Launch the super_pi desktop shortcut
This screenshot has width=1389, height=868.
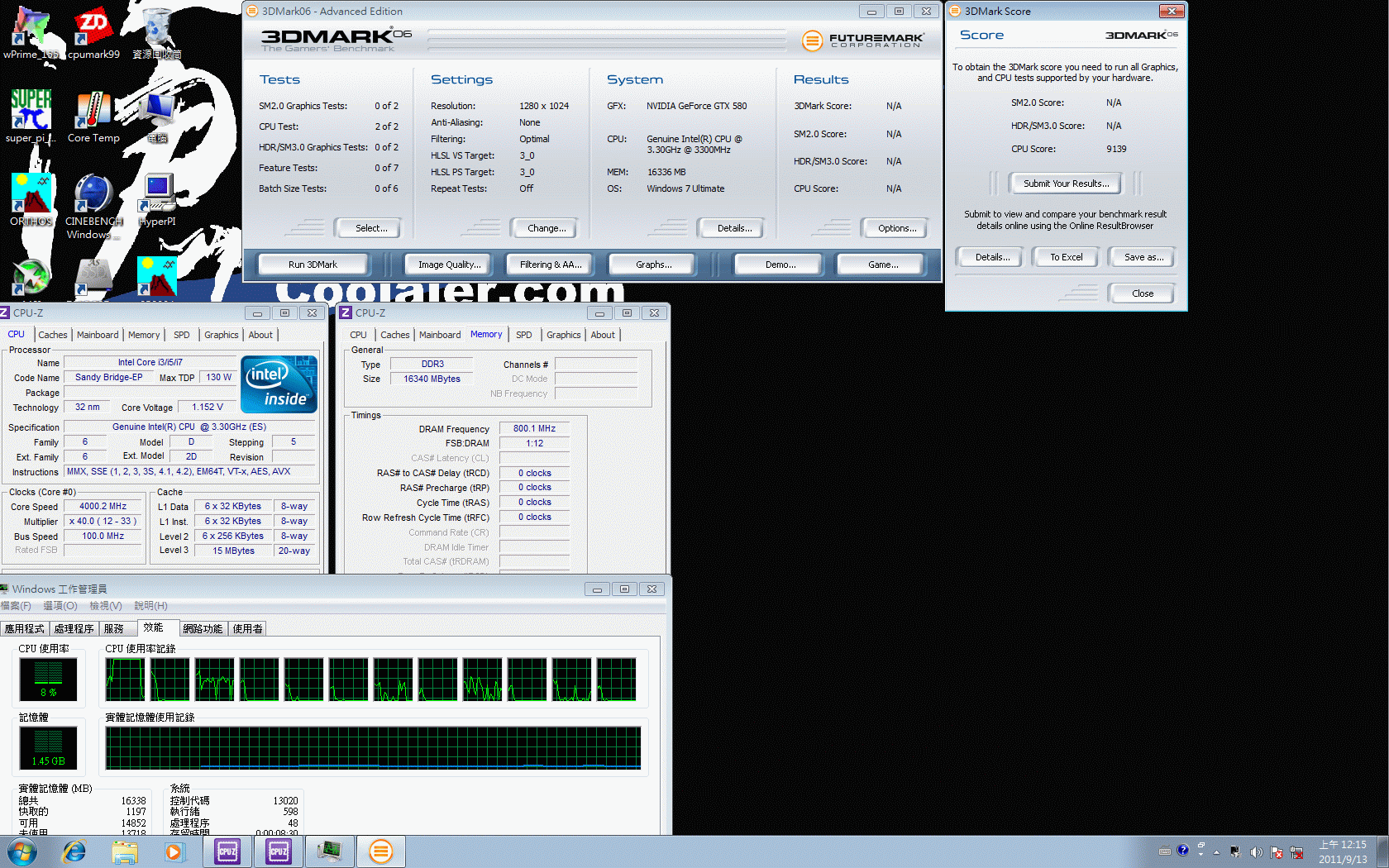pos(31,116)
